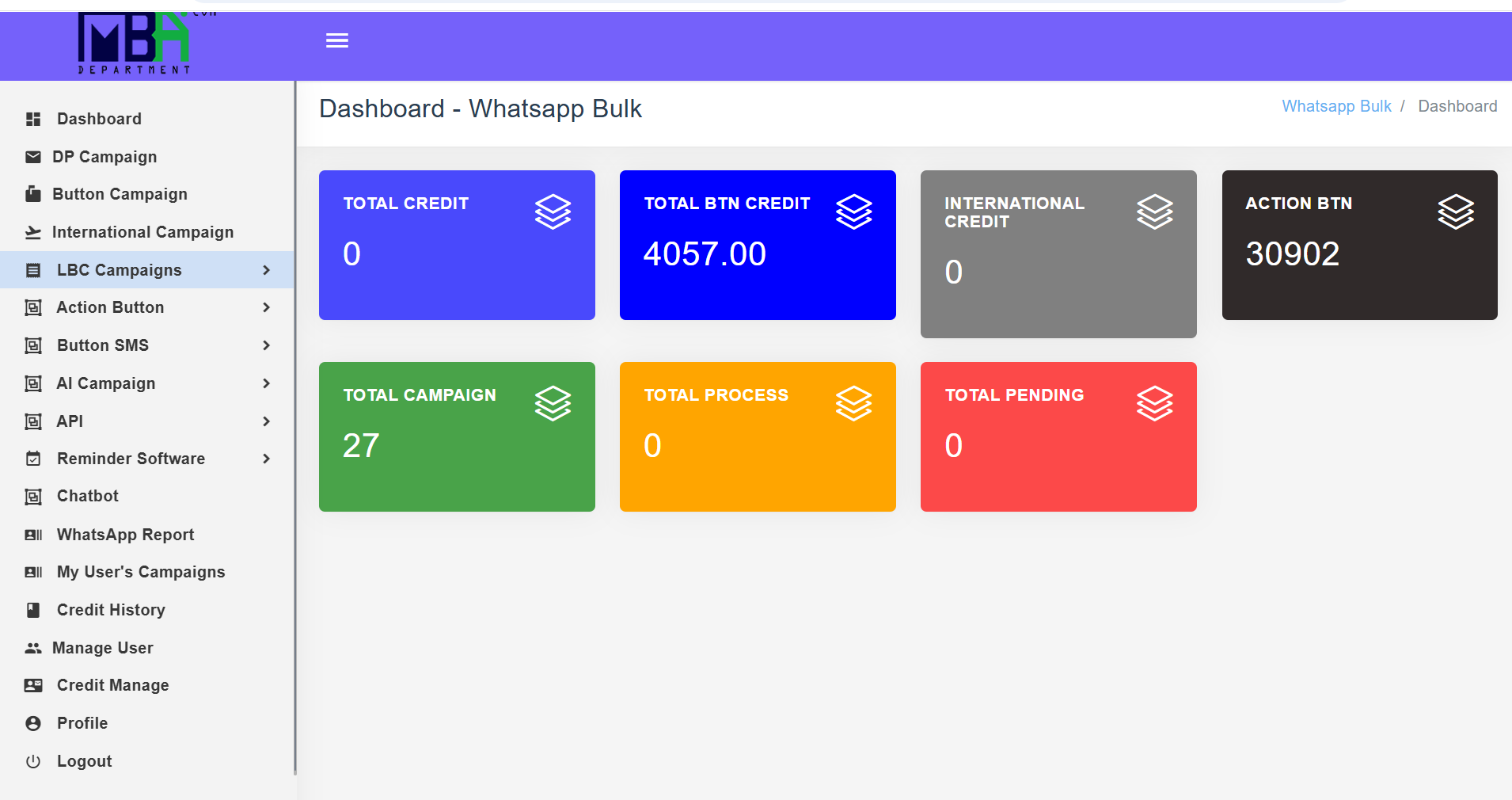Click the TOTAL PROCESS card title
Screen dimensions: 1512x800
pos(716,395)
